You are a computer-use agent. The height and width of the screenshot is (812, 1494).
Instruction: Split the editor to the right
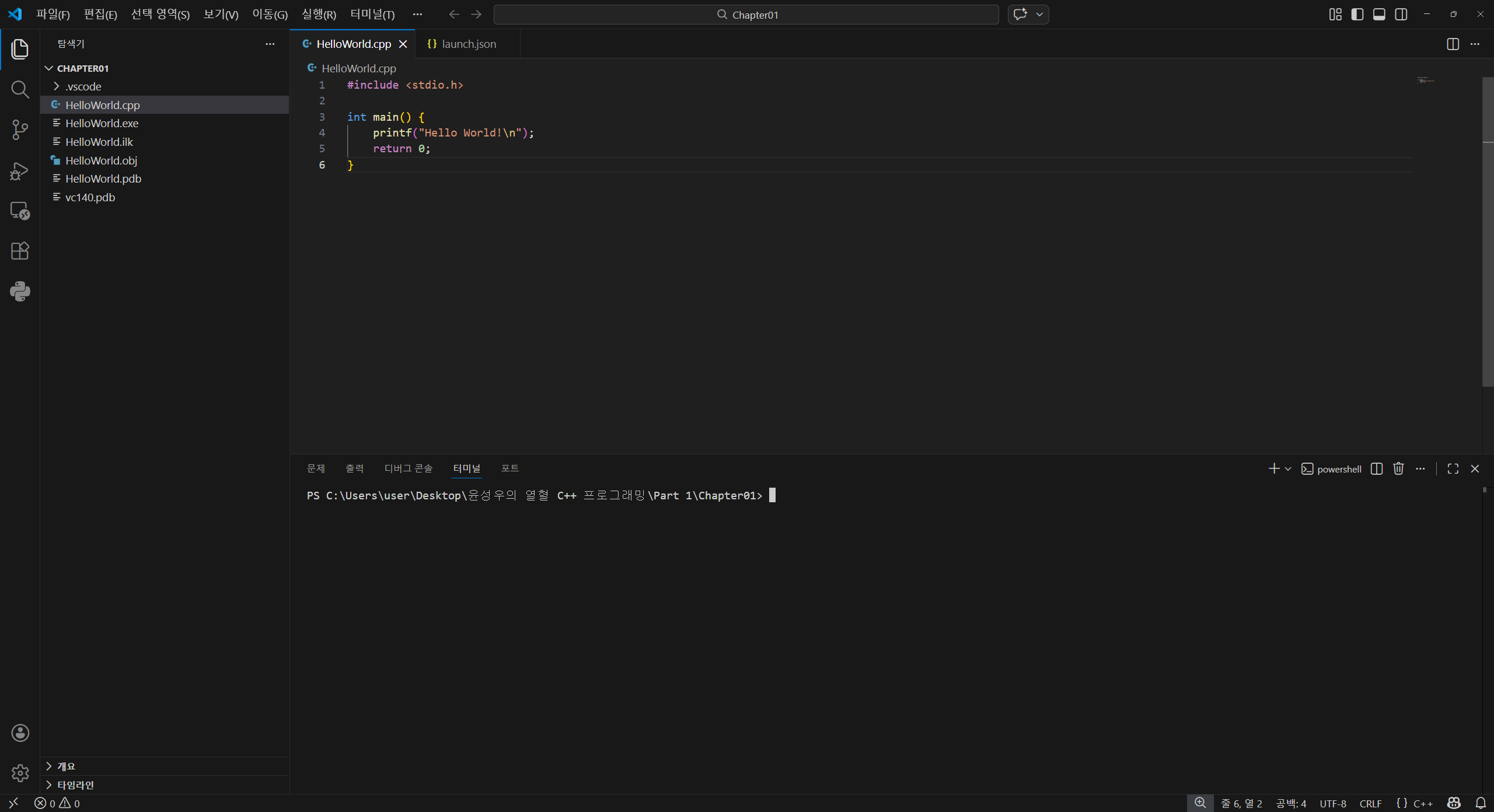(1453, 44)
